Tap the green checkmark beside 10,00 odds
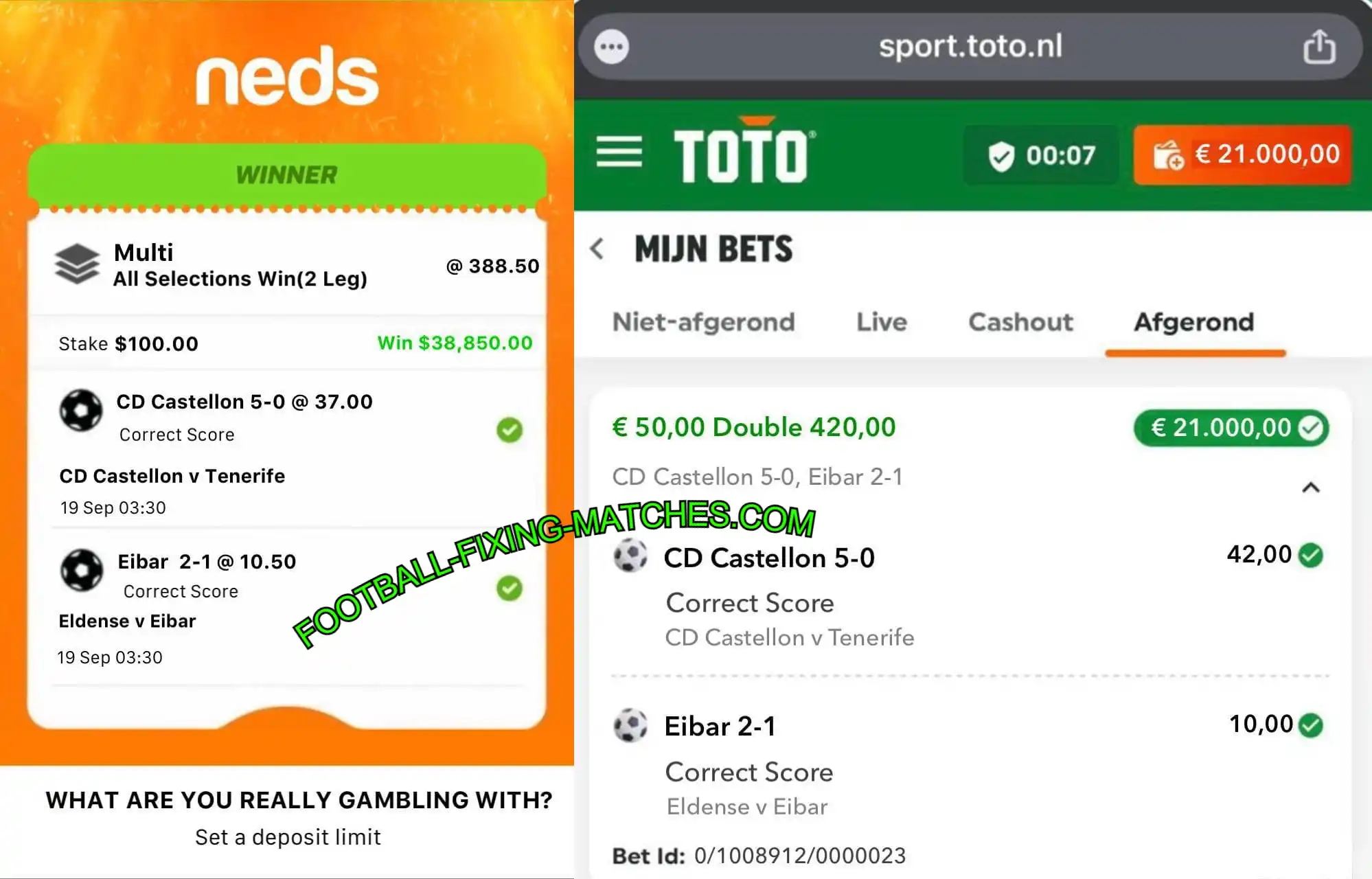 1311,724
